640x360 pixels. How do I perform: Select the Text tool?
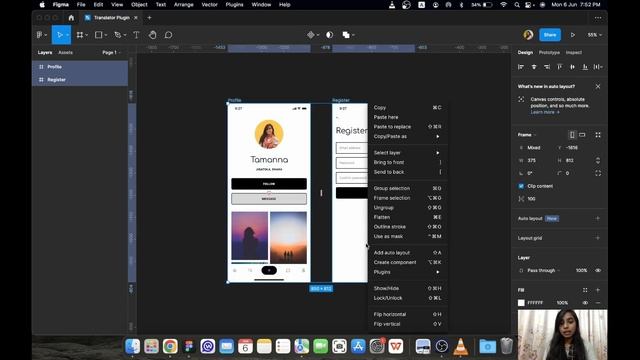click(x=136, y=35)
